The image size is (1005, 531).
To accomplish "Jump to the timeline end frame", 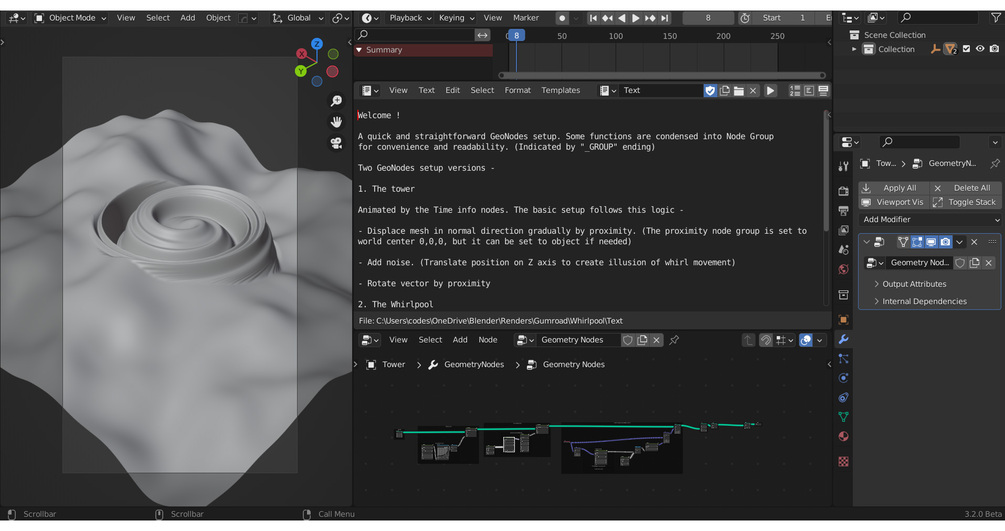I will tap(665, 18).
